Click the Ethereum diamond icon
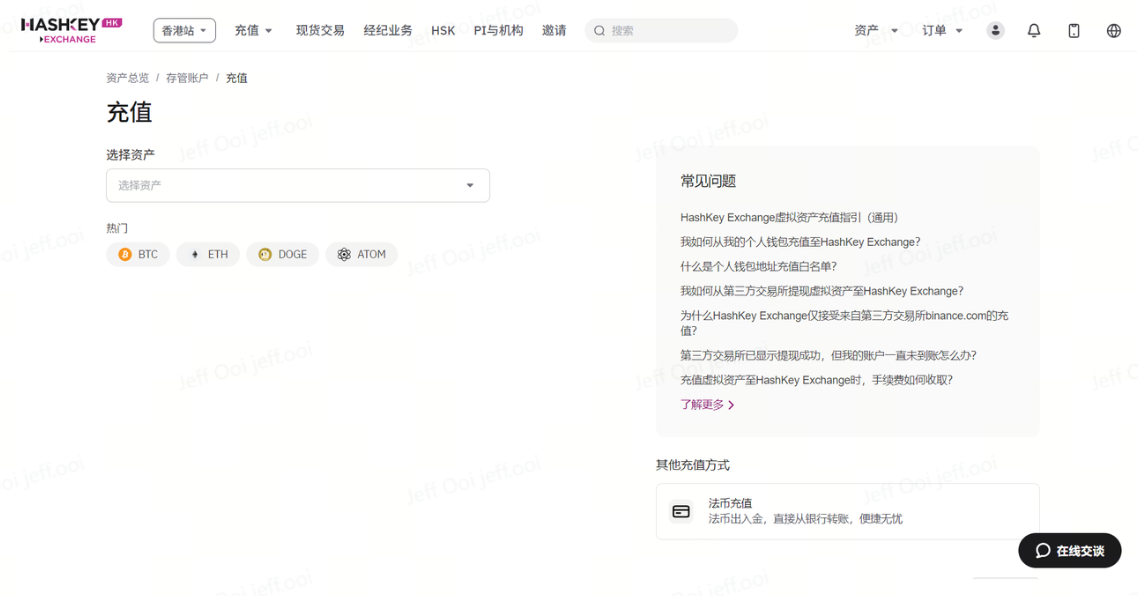 coord(195,254)
